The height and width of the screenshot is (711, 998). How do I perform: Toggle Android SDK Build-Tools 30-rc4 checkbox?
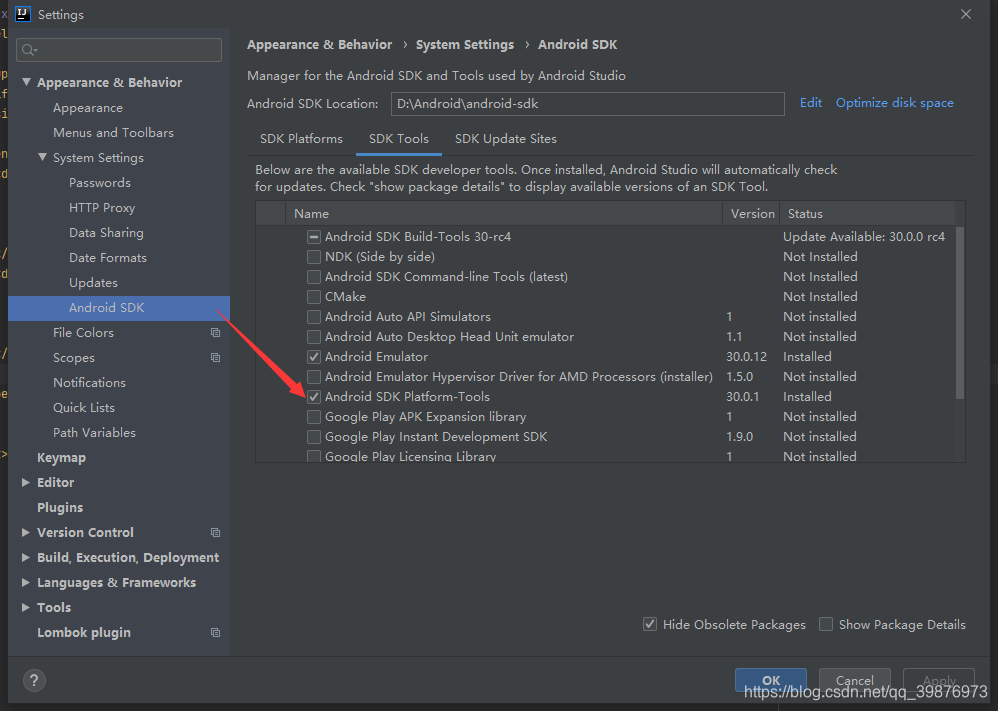coord(314,237)
